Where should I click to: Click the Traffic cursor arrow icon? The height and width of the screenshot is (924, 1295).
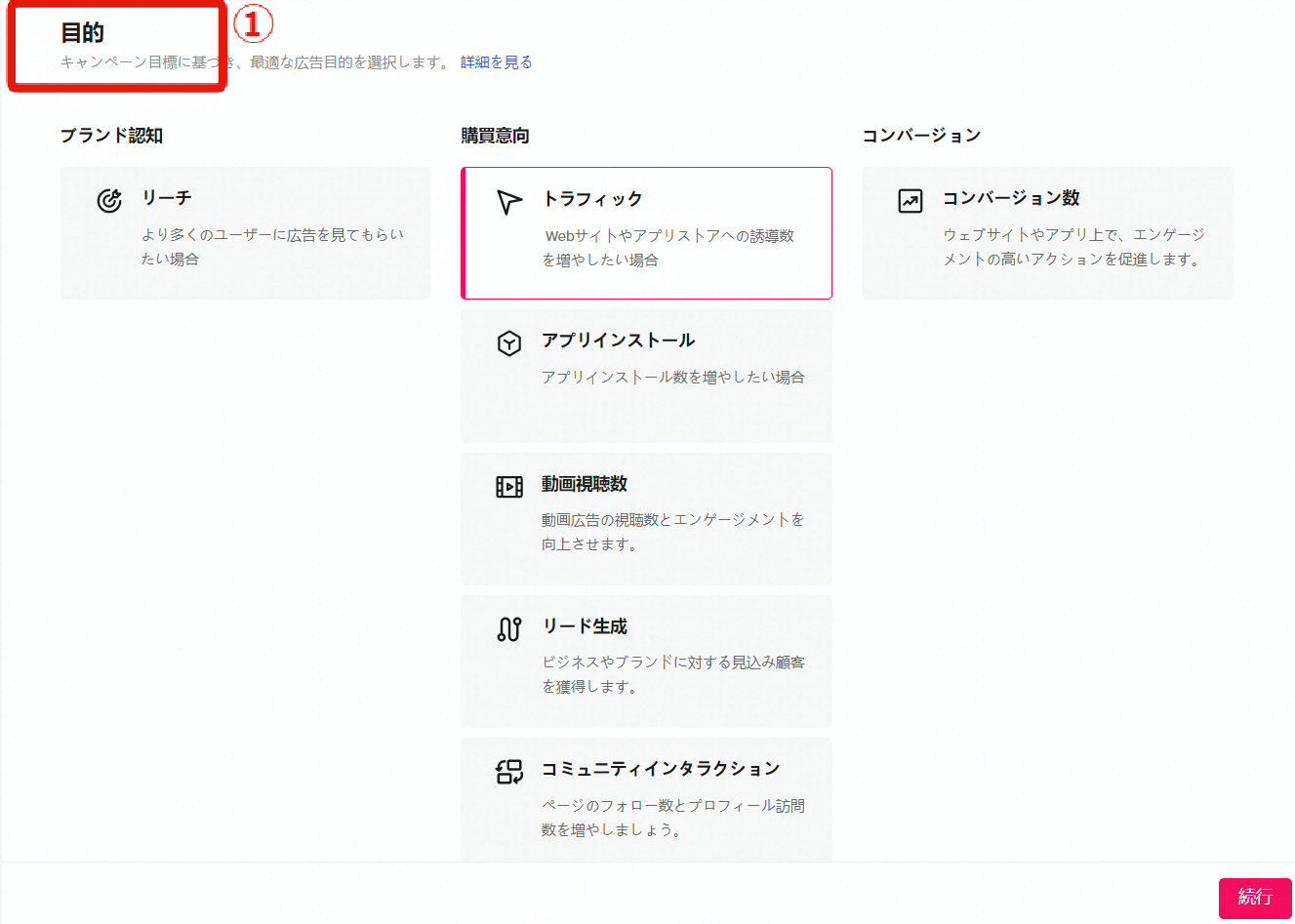[509, 201]
